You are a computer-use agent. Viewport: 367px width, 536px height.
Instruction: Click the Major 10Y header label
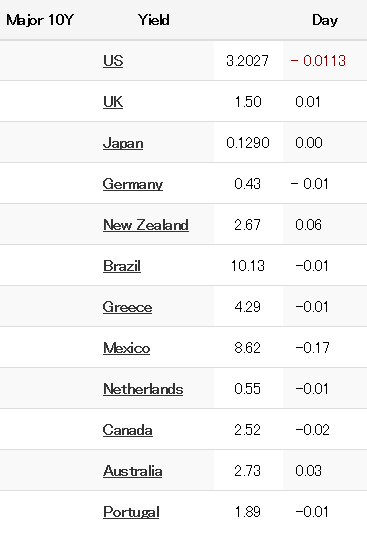(40, 20)
